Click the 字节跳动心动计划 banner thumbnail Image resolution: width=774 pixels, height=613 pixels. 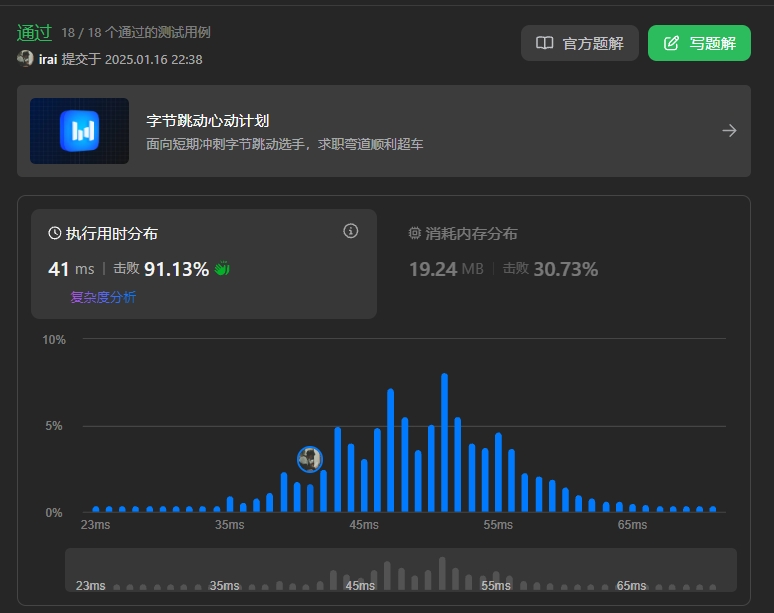coord(79,131)
